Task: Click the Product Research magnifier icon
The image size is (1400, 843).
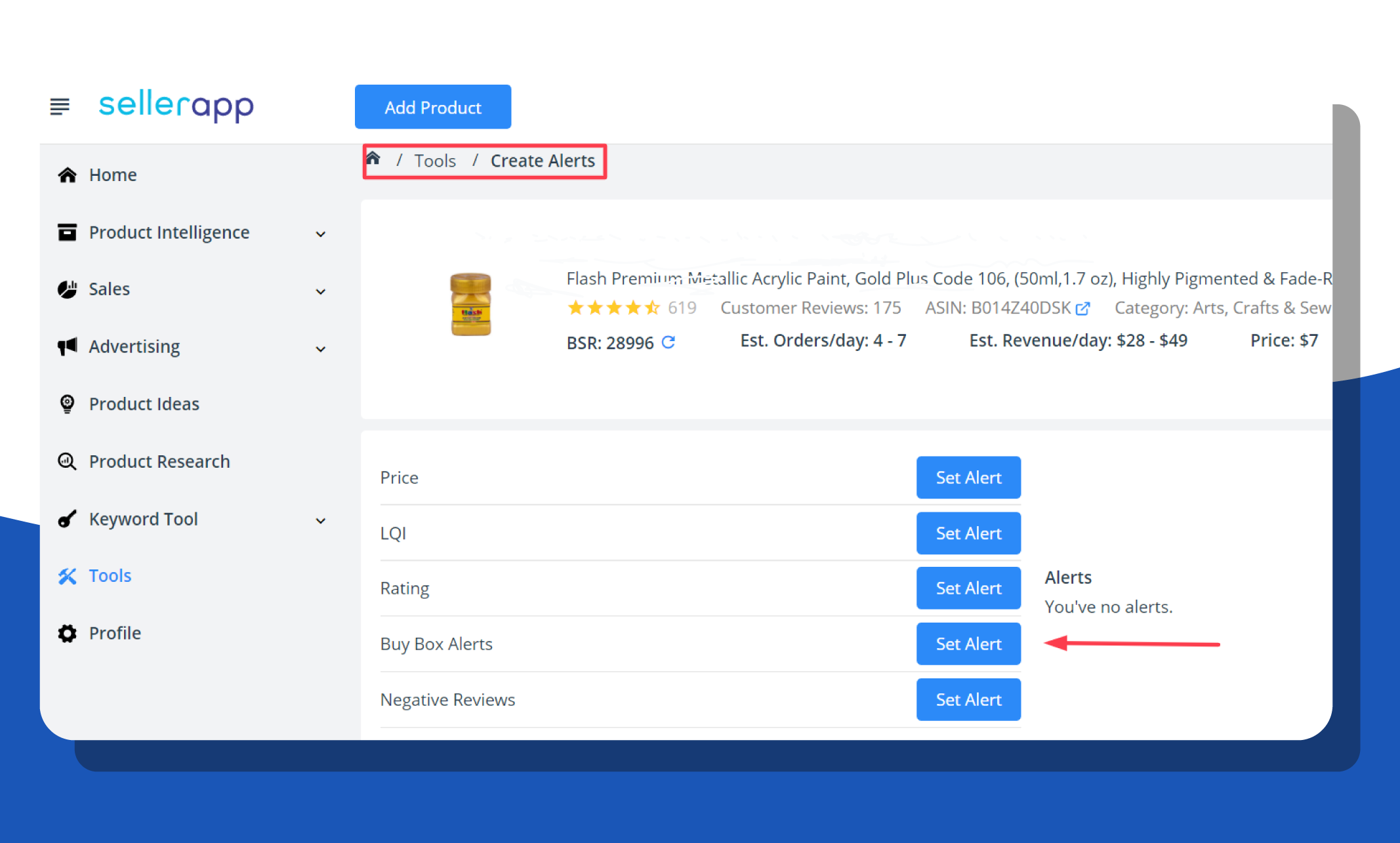Action: coord(67,461)
